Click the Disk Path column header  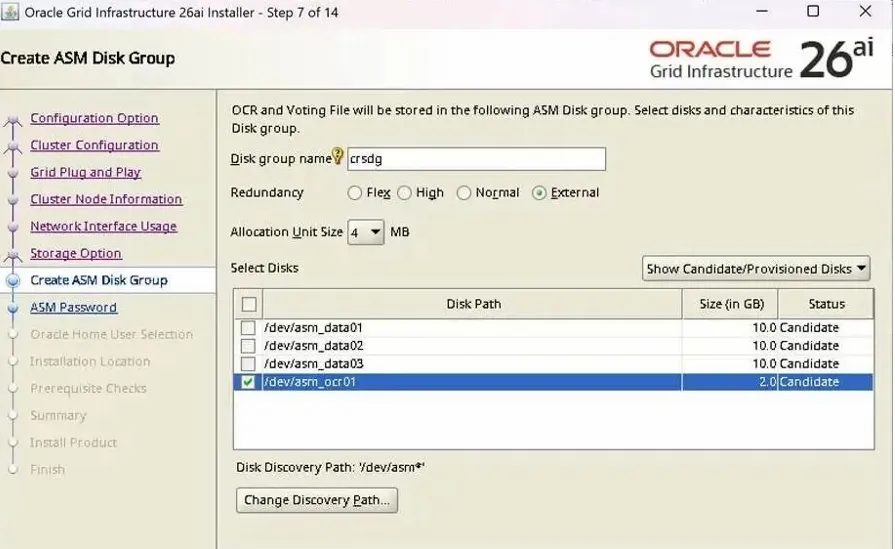point(473,304)
